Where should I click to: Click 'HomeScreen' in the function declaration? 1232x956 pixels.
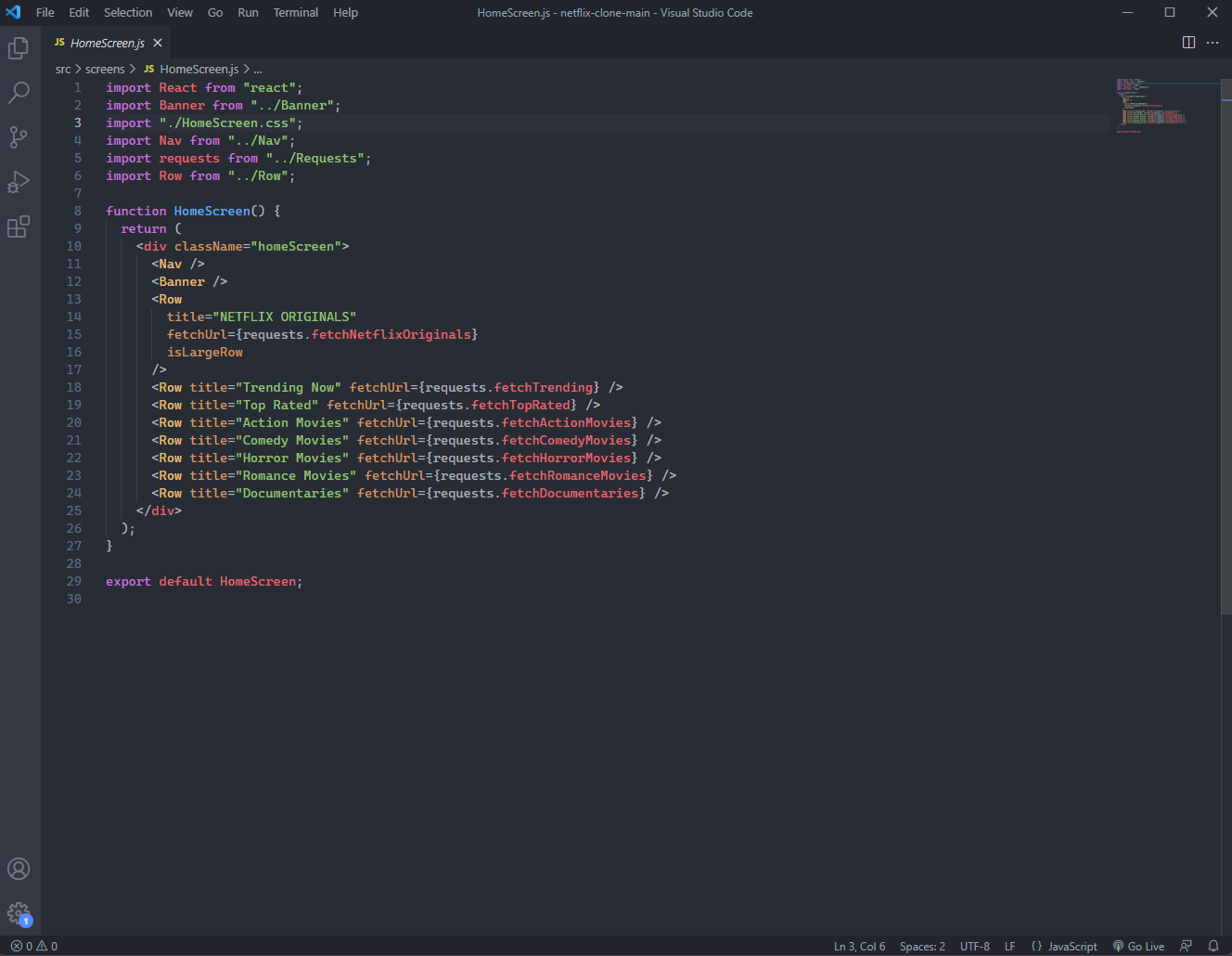tap(212, 211)
